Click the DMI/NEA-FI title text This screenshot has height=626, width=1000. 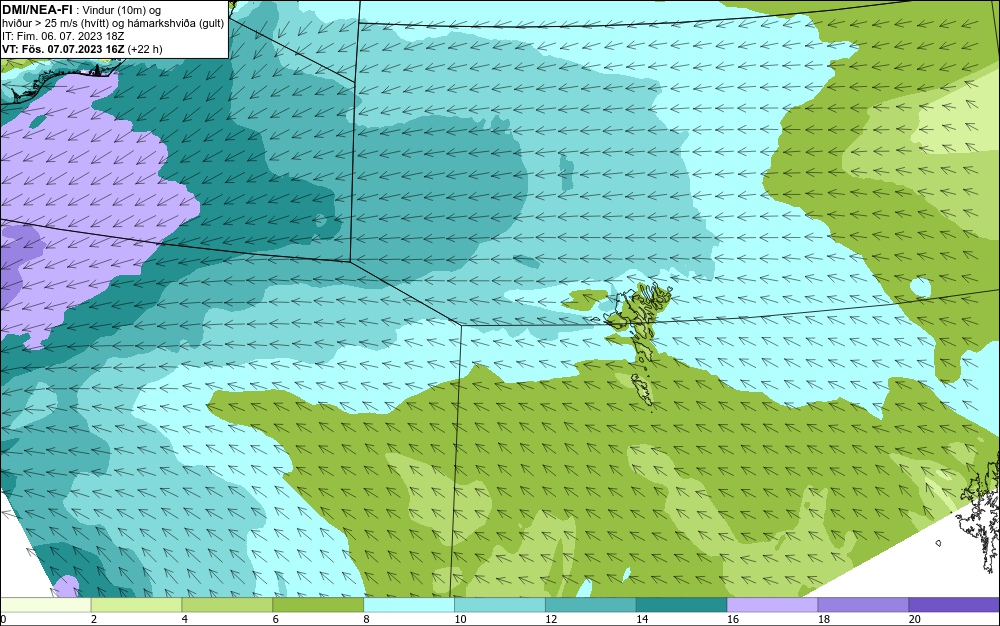37,10
